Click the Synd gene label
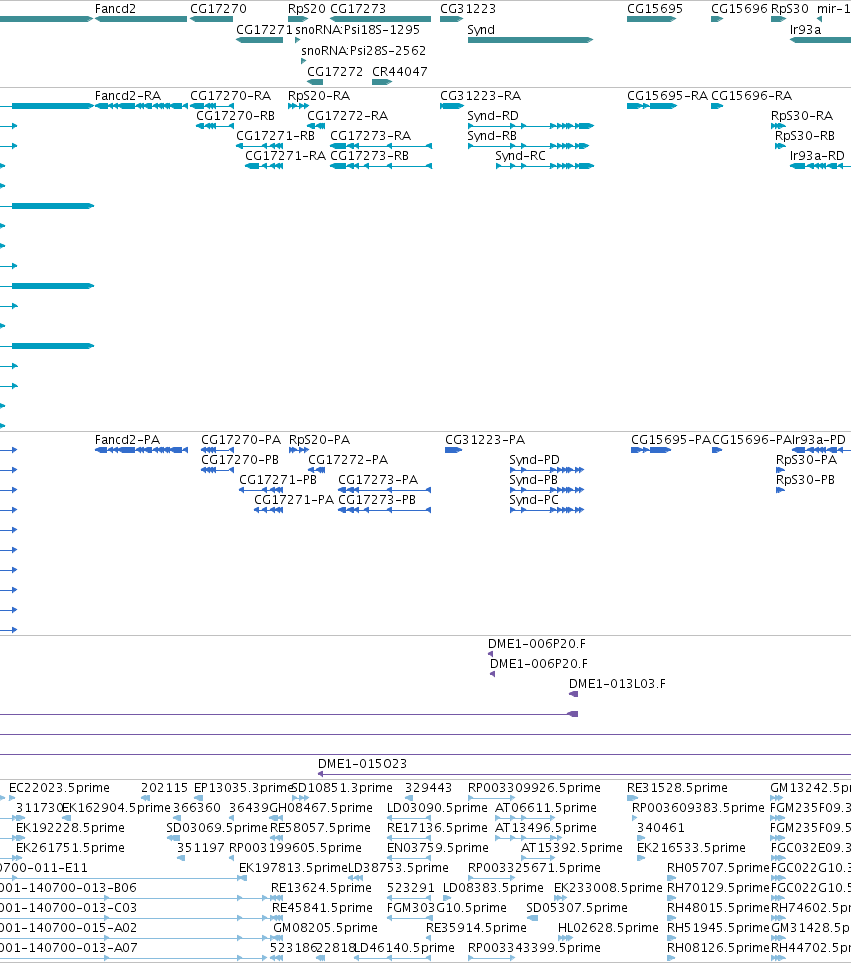 click(x=481, y=30)
